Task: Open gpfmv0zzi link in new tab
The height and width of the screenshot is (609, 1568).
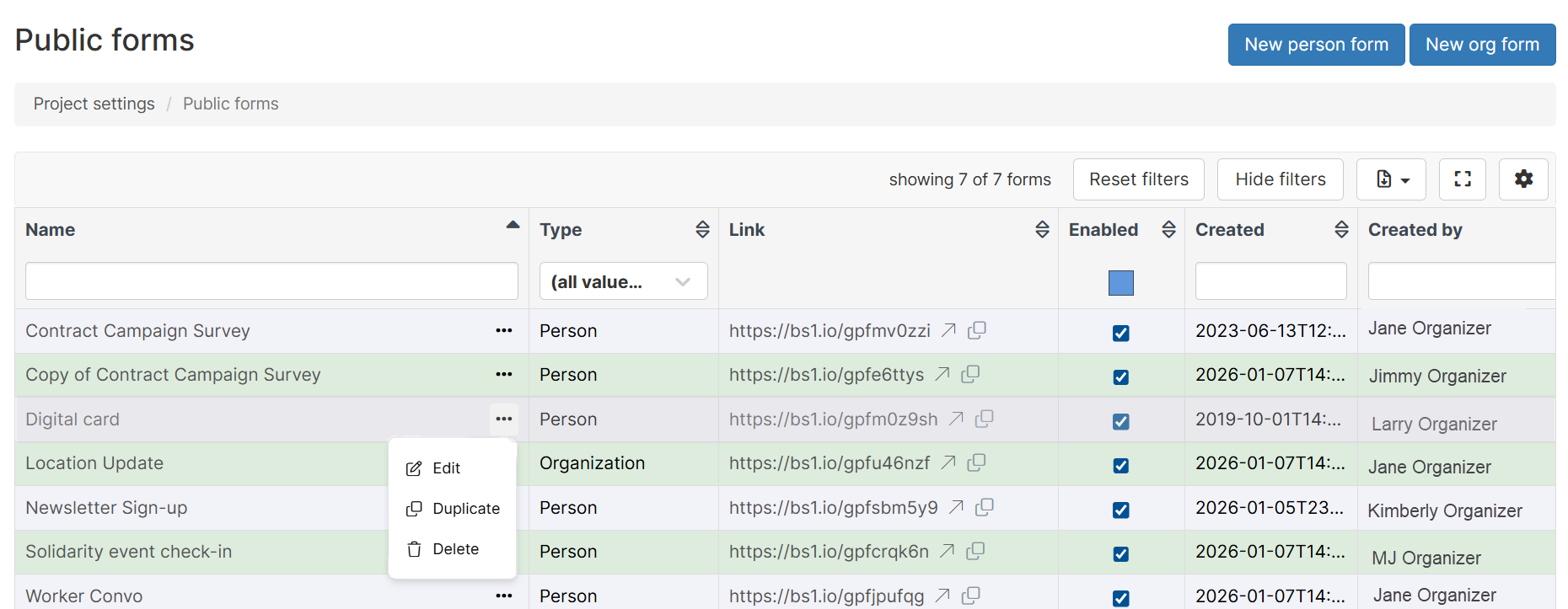Action: pyautogui.click(x=949, y=330)
